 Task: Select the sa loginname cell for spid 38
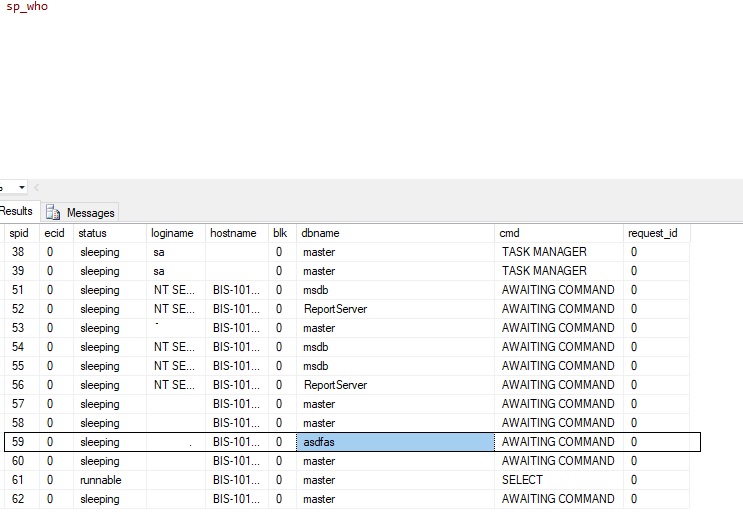(159, 252)
